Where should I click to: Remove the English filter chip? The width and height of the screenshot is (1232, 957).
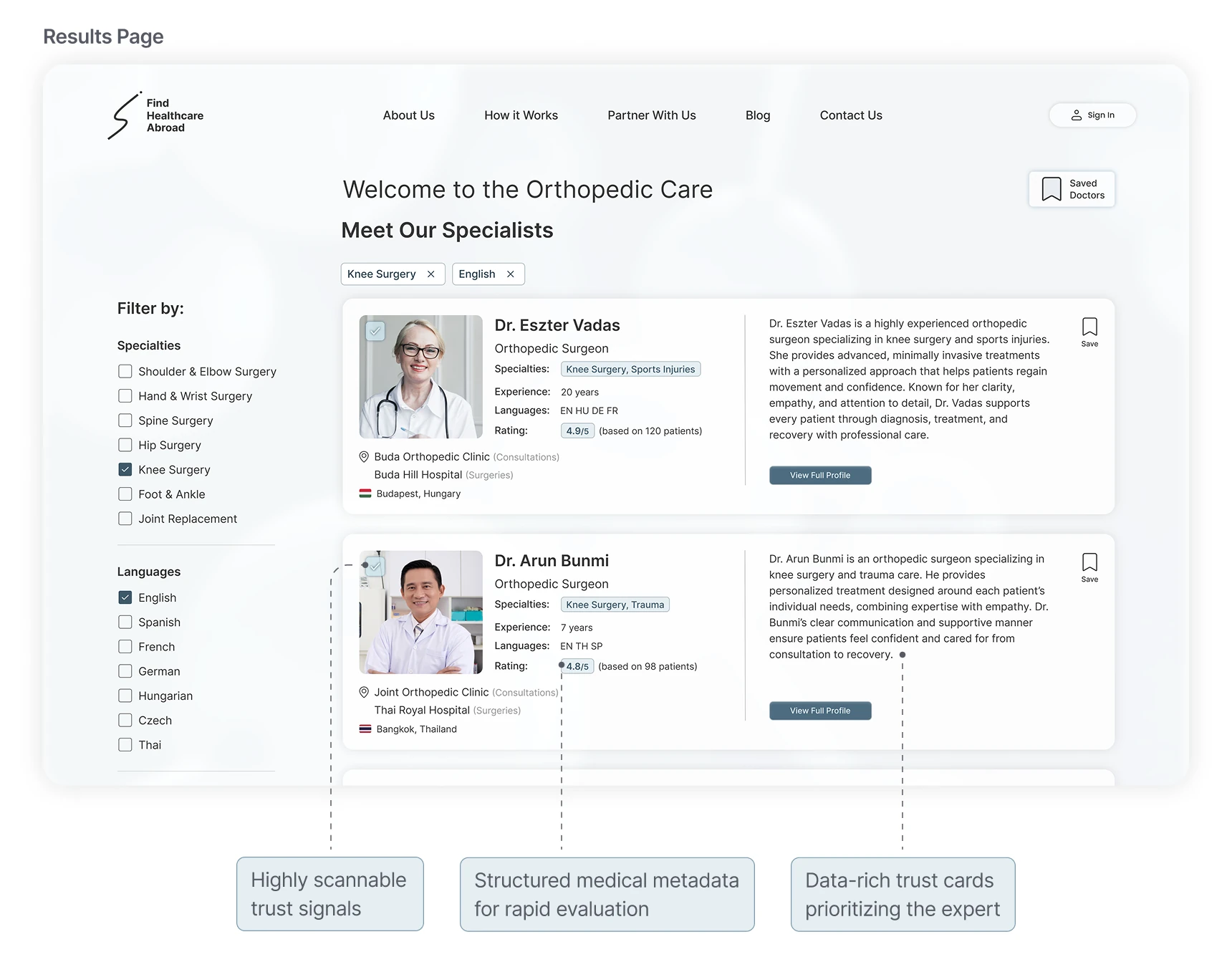pyautogui.click(x=511, y=274)
